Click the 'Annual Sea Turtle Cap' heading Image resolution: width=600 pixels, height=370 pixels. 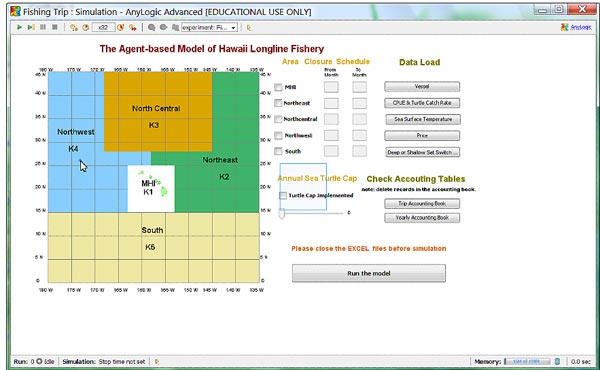click(317, 178)
